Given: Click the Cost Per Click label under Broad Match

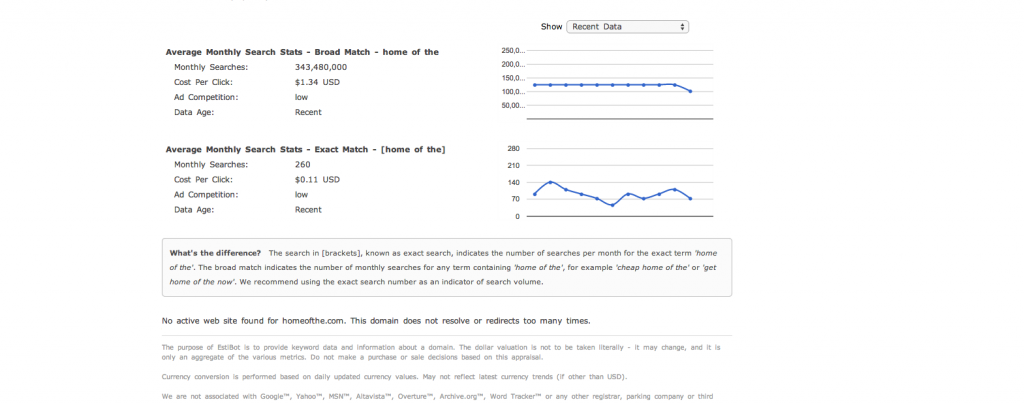Looking at the screenshot, I should tap(203, 82).
